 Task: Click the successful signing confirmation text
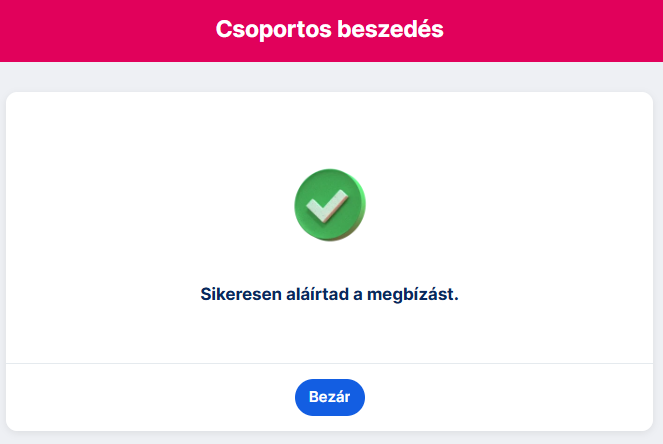click(330, 295)
